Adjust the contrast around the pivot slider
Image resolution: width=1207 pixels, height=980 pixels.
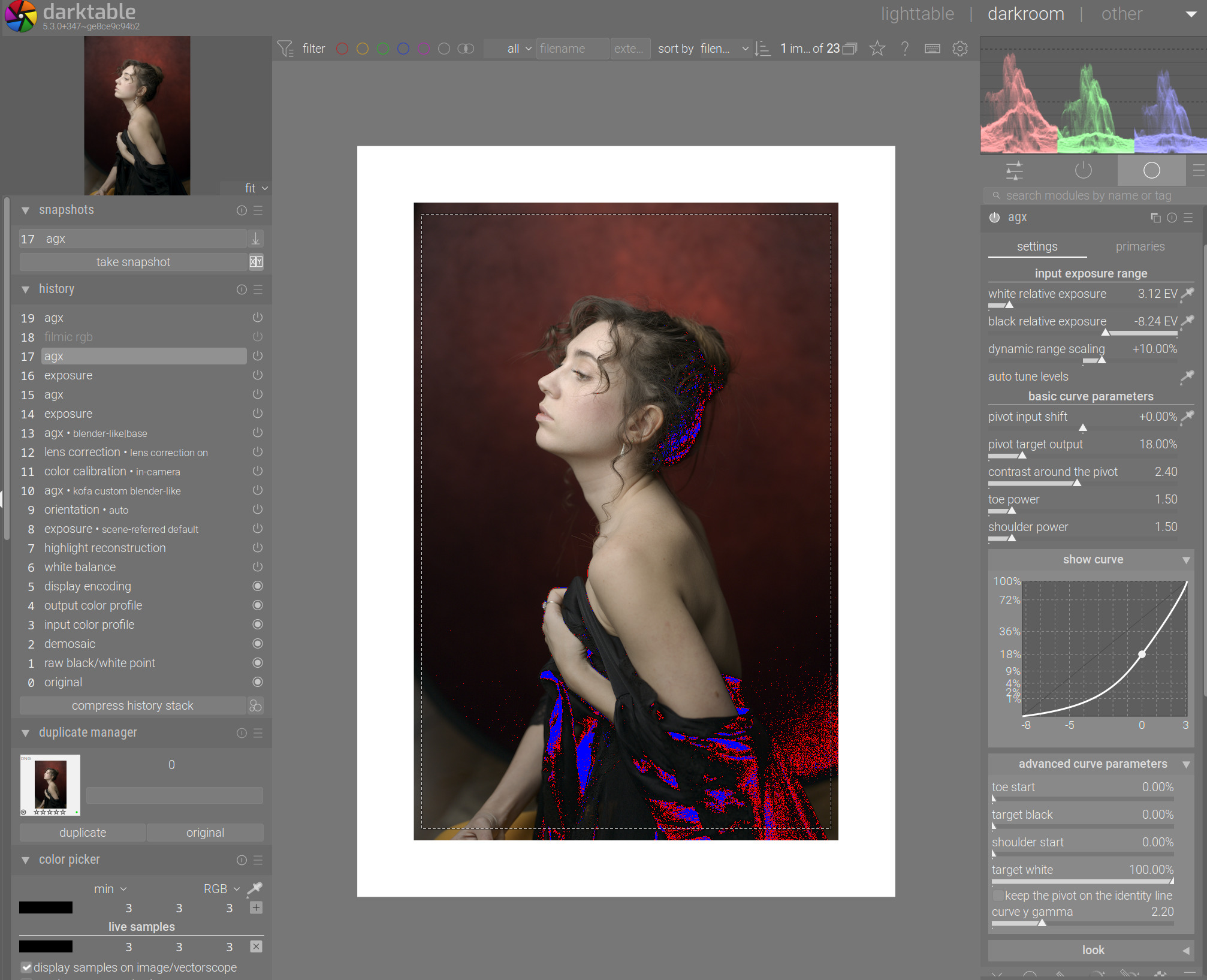coord(1076,483)
